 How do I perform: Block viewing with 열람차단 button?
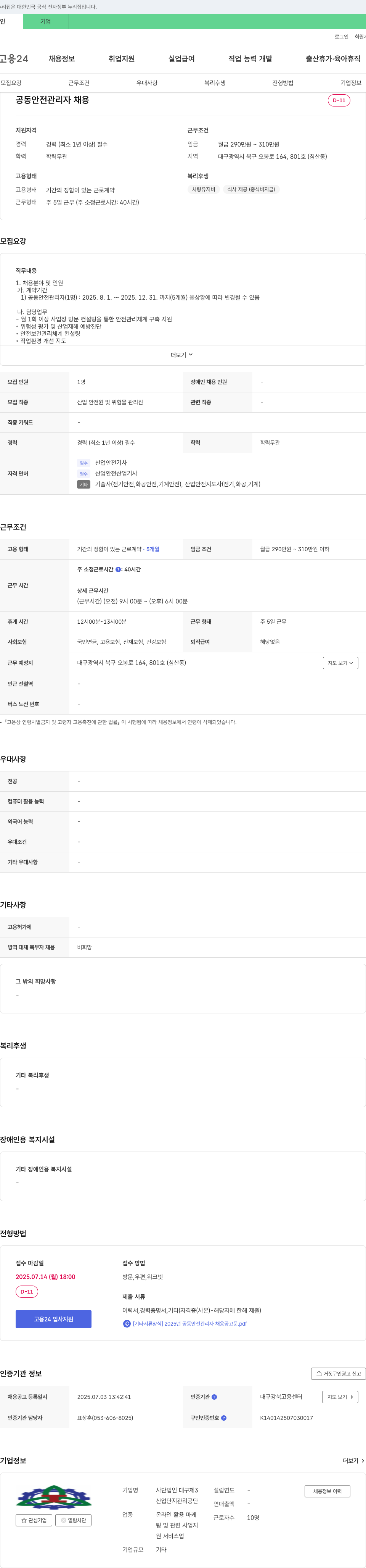point(74,1520)
